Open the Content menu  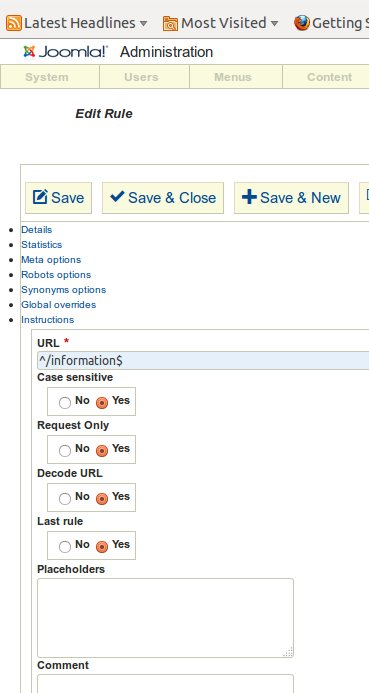(x=329, y=77)
